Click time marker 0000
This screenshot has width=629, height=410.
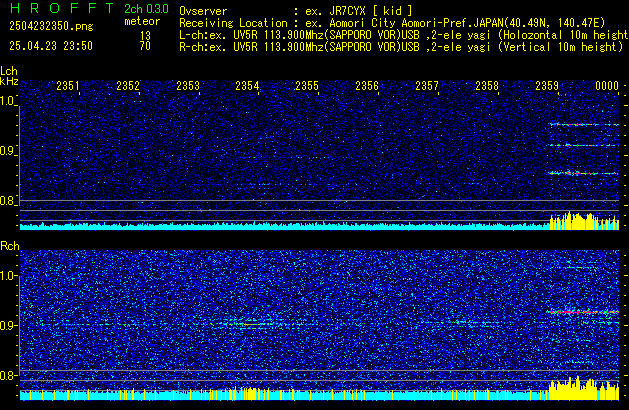[x=607, y=86]
